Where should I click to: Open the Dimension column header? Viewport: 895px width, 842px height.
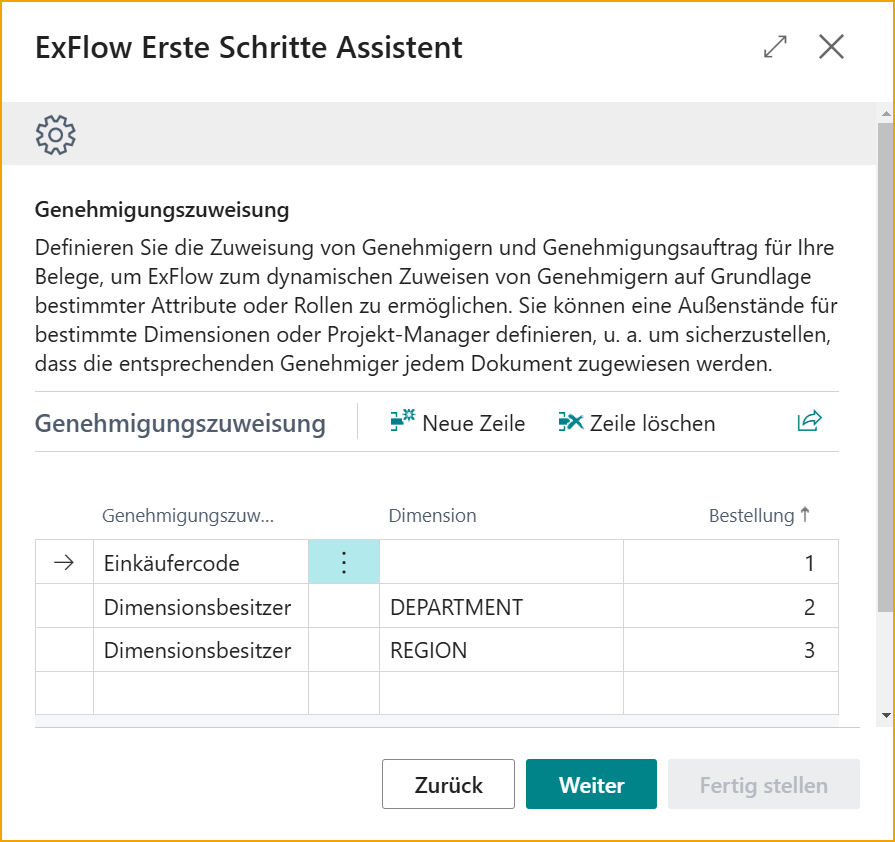coord(432,515)
